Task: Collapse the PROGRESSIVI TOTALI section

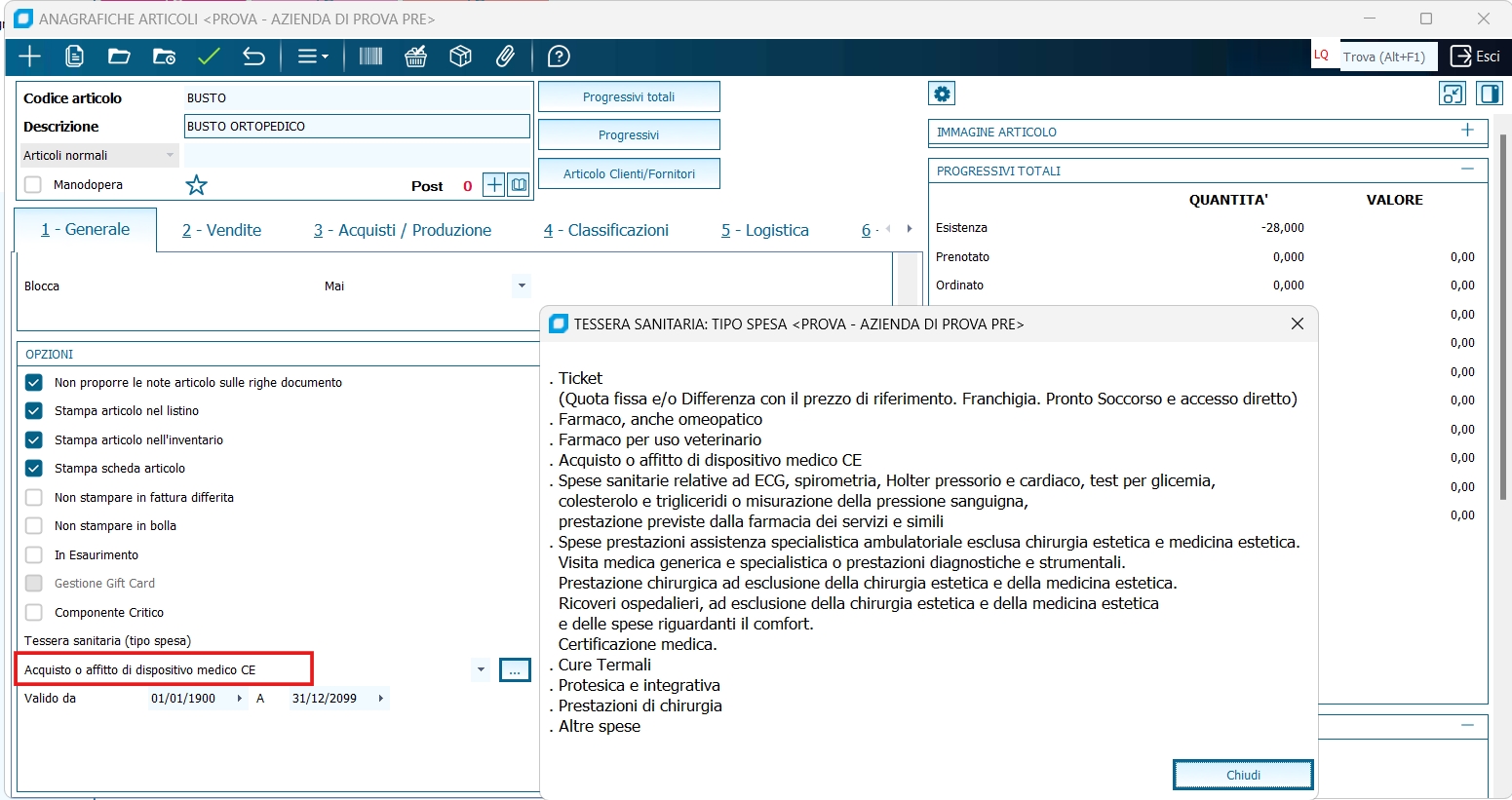Action: 1467,170
